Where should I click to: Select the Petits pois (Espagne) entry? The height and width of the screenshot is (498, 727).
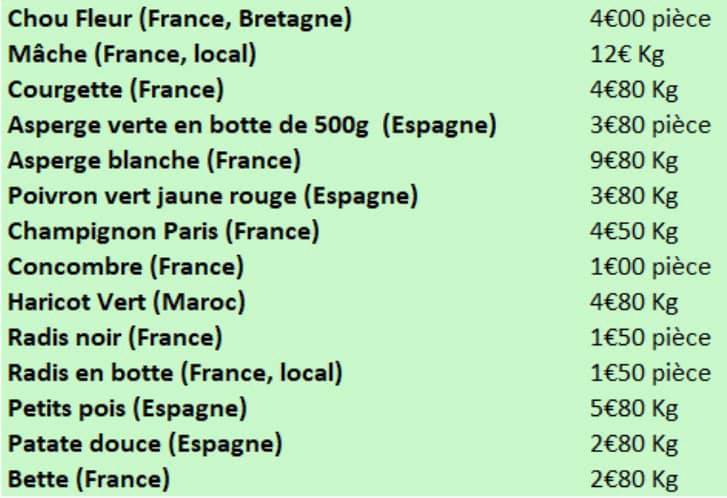[128, 409]
